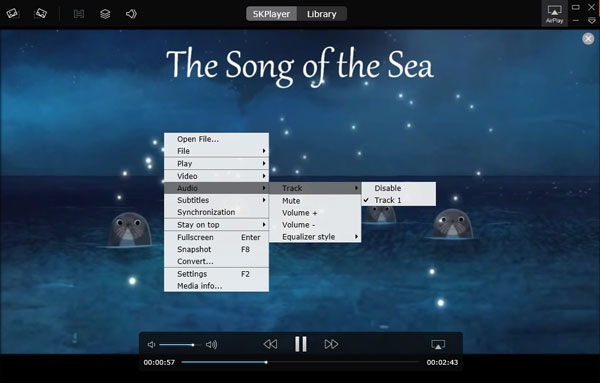The height and width of the screenshot is (383, 600).
Task: Choose Open File... from context menu
Action: click(216, 139)
